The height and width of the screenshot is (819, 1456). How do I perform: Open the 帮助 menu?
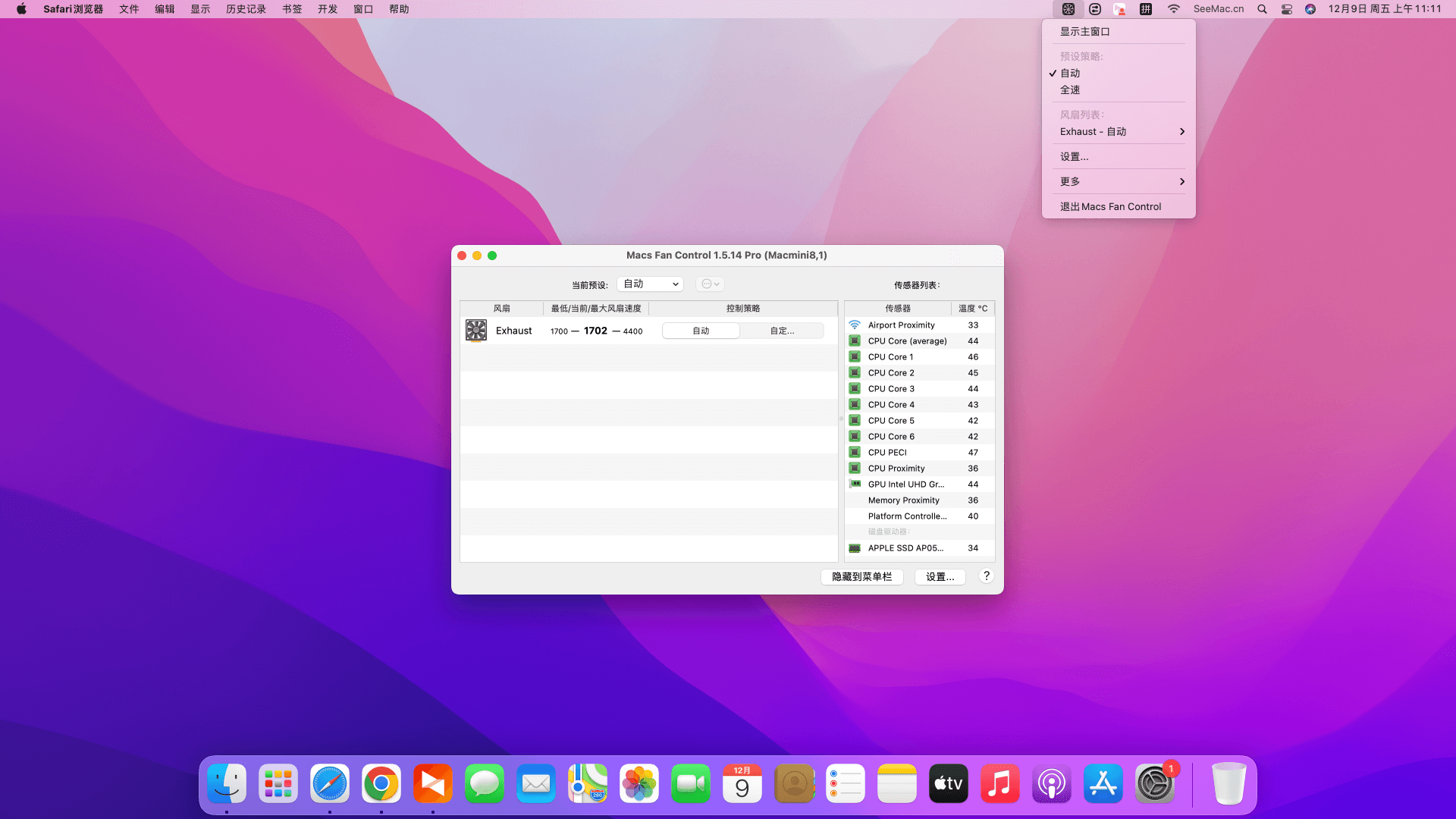(x=399, y=9)
